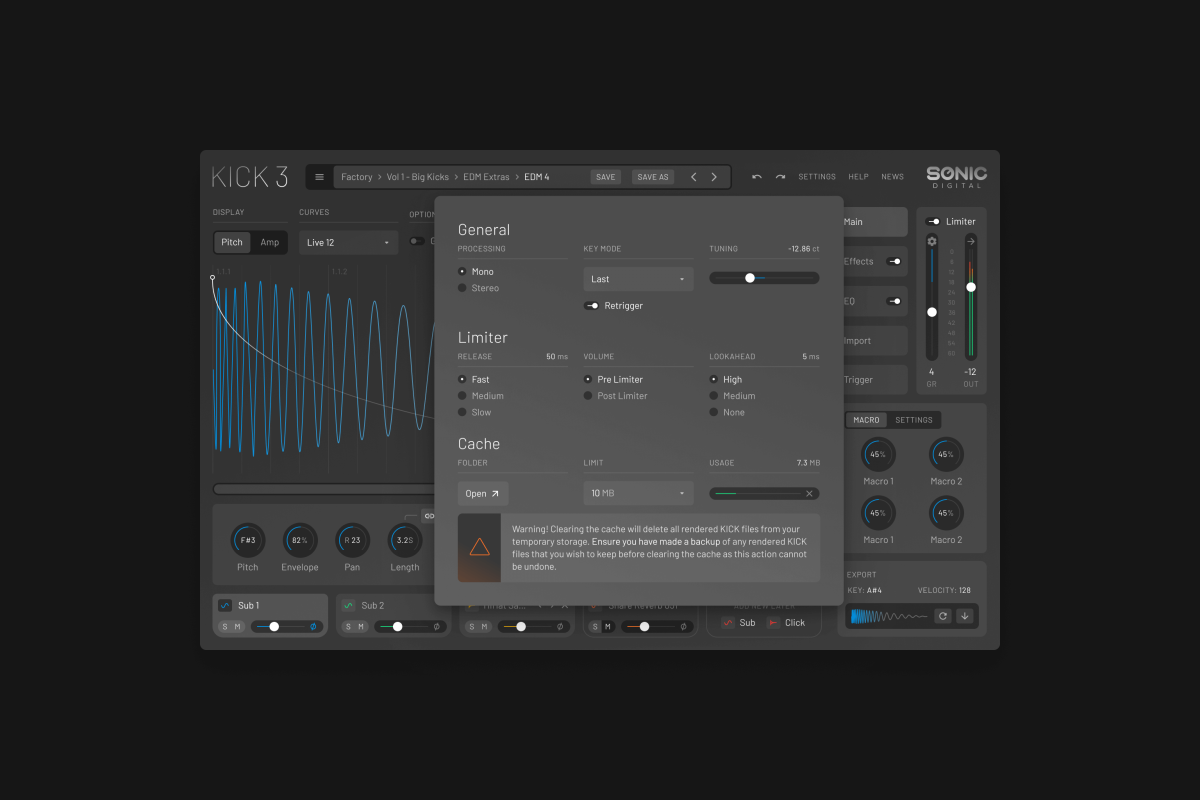Toggle phase invert on Sub 1

pos(313,627)
